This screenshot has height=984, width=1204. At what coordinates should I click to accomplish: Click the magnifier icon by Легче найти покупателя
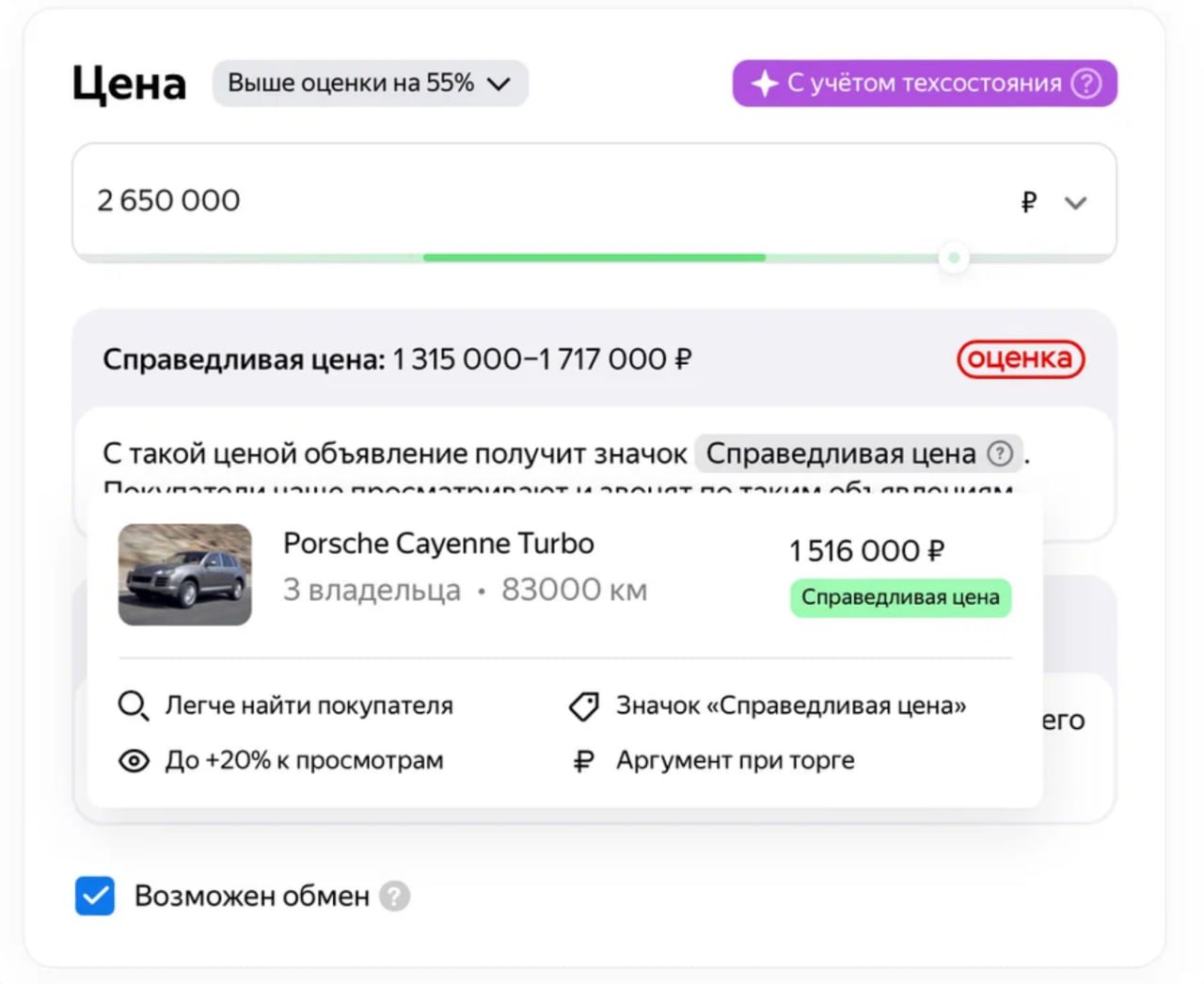pyautogui.click(x=133, y=706)
